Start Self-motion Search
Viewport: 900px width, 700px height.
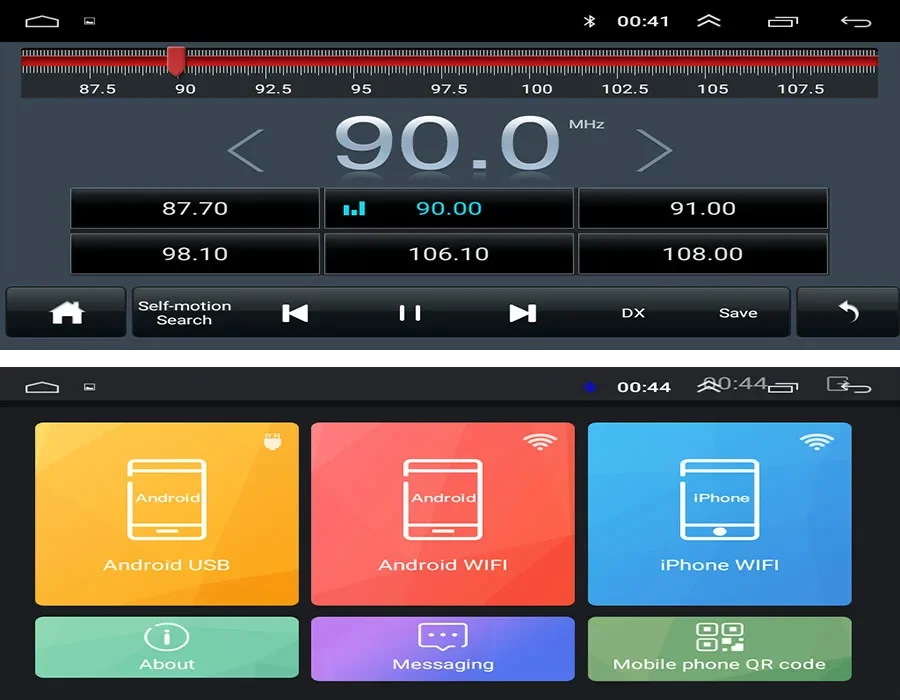[184, 313]
